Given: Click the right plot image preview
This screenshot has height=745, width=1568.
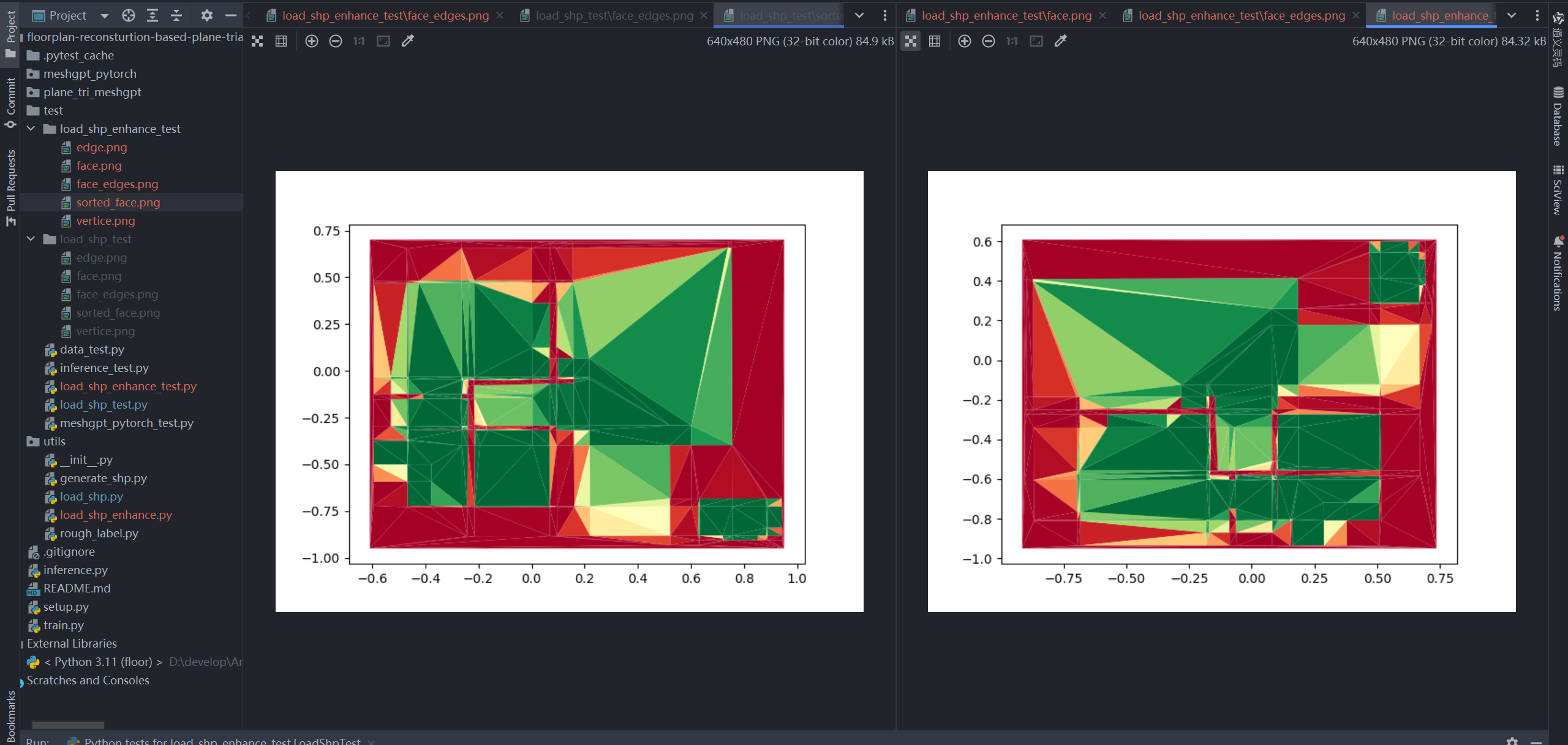Looking at the screenshot, I should 1221,391.
